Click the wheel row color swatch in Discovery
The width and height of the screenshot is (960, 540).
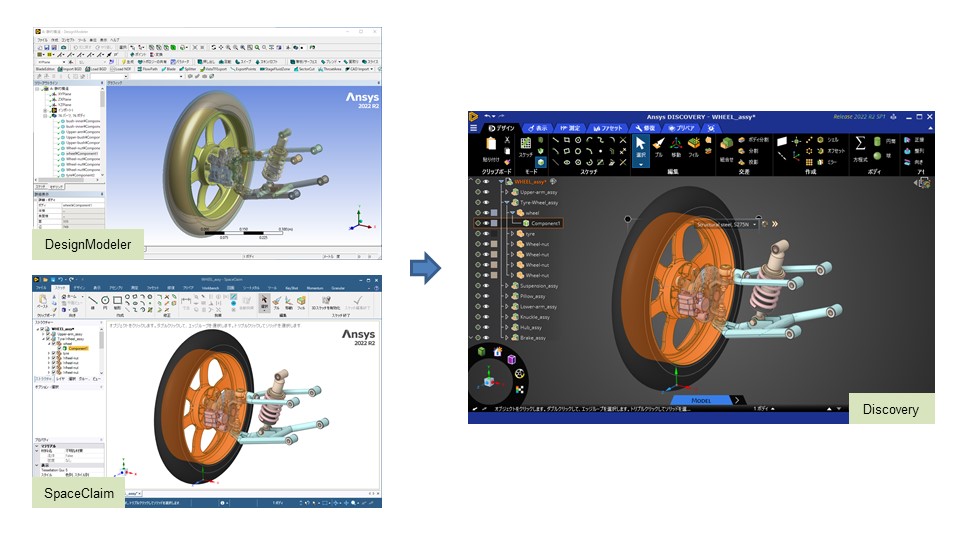[x=495, y=213]
